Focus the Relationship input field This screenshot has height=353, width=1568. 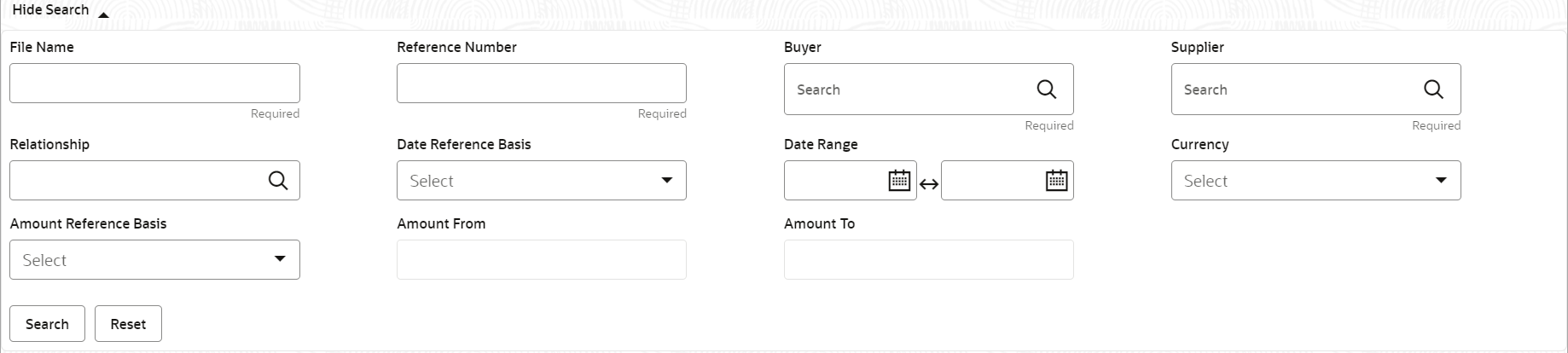tap(136, 181)
